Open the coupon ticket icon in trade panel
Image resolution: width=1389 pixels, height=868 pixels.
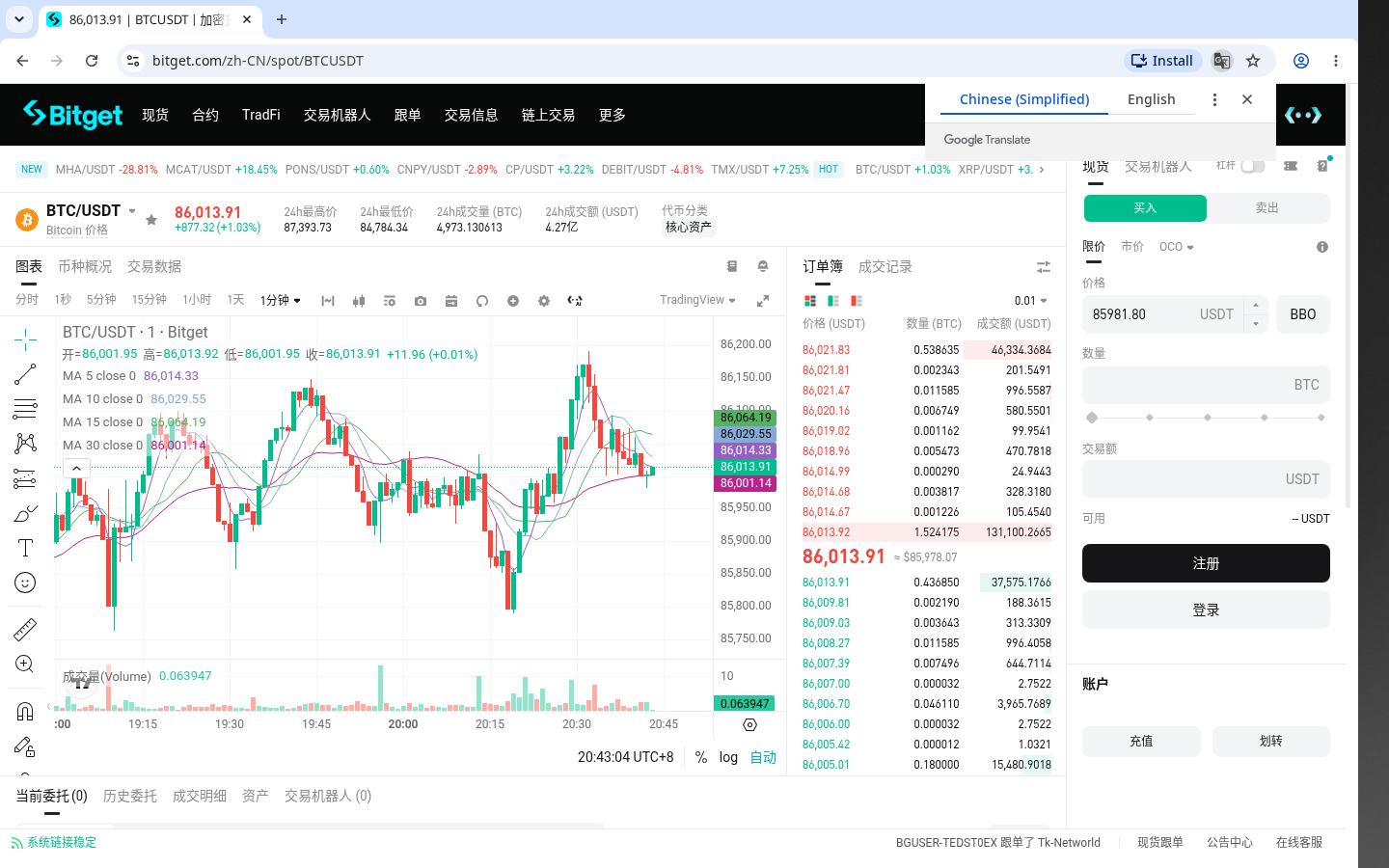[x=1291, y=166]
